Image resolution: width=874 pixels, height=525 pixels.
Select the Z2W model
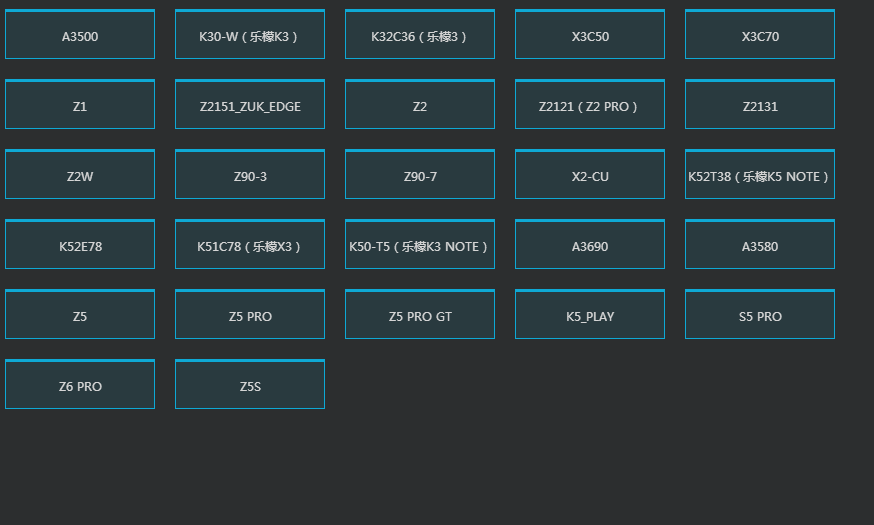80,174
